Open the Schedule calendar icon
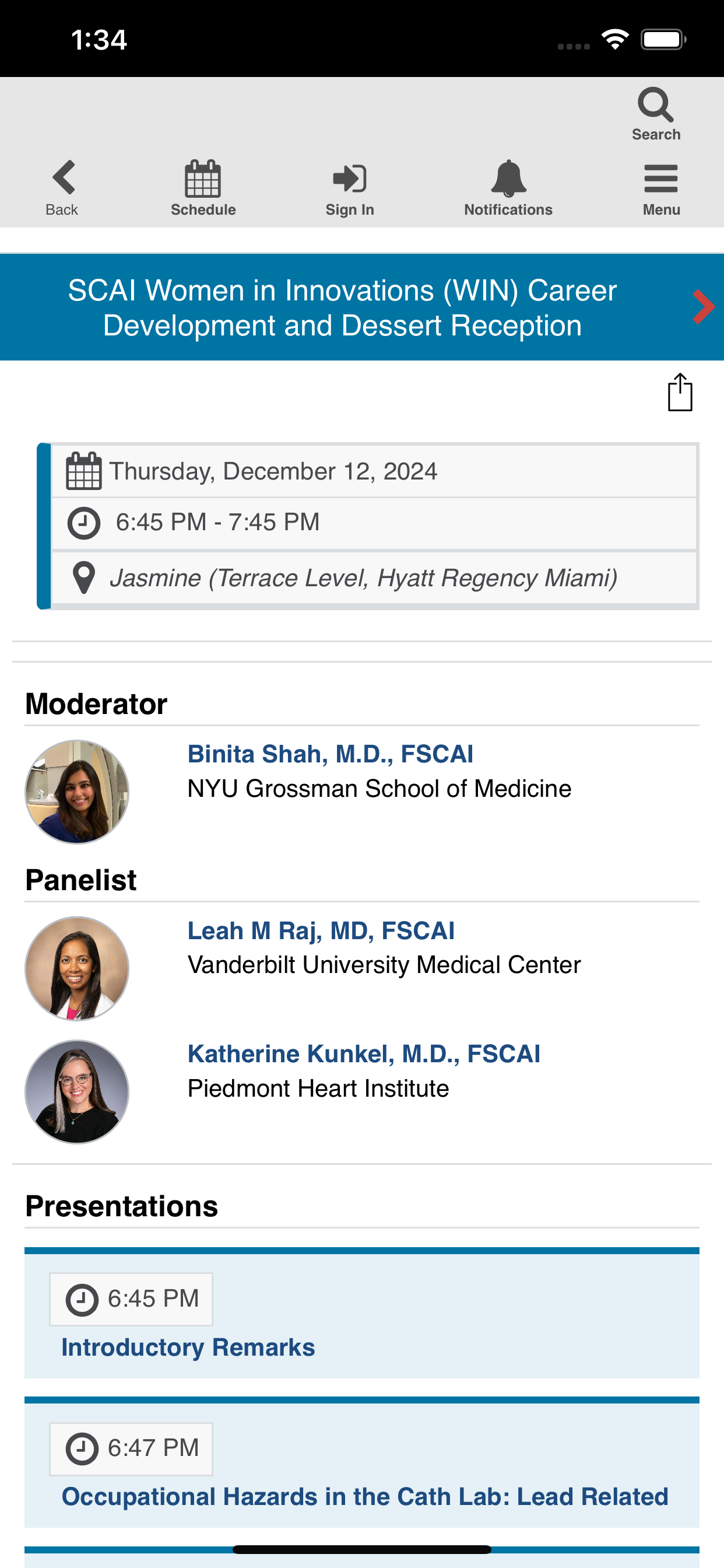This screenshot has height=1568, width=724. tap(203, 179)
